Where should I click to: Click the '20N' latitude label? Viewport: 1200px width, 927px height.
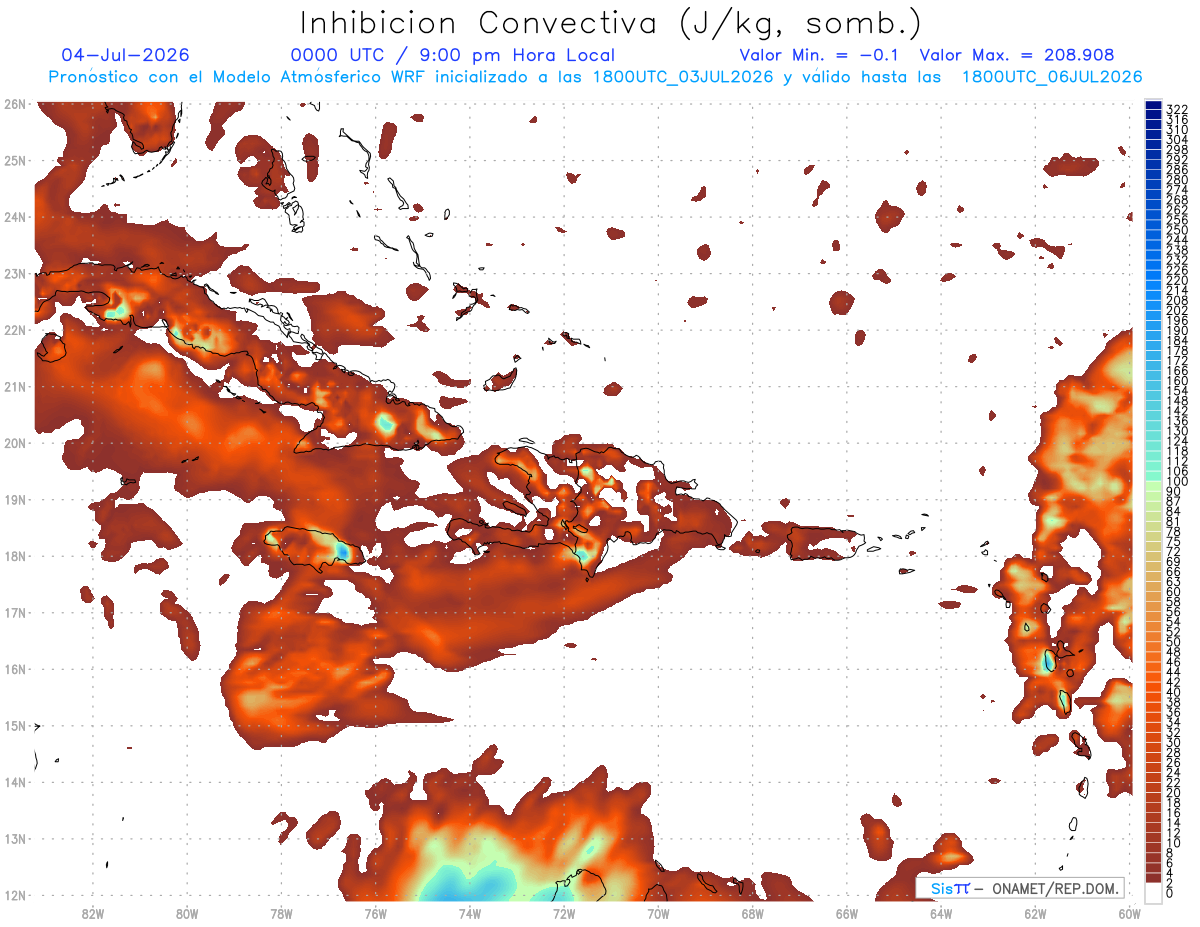click(x=14, y=443)
